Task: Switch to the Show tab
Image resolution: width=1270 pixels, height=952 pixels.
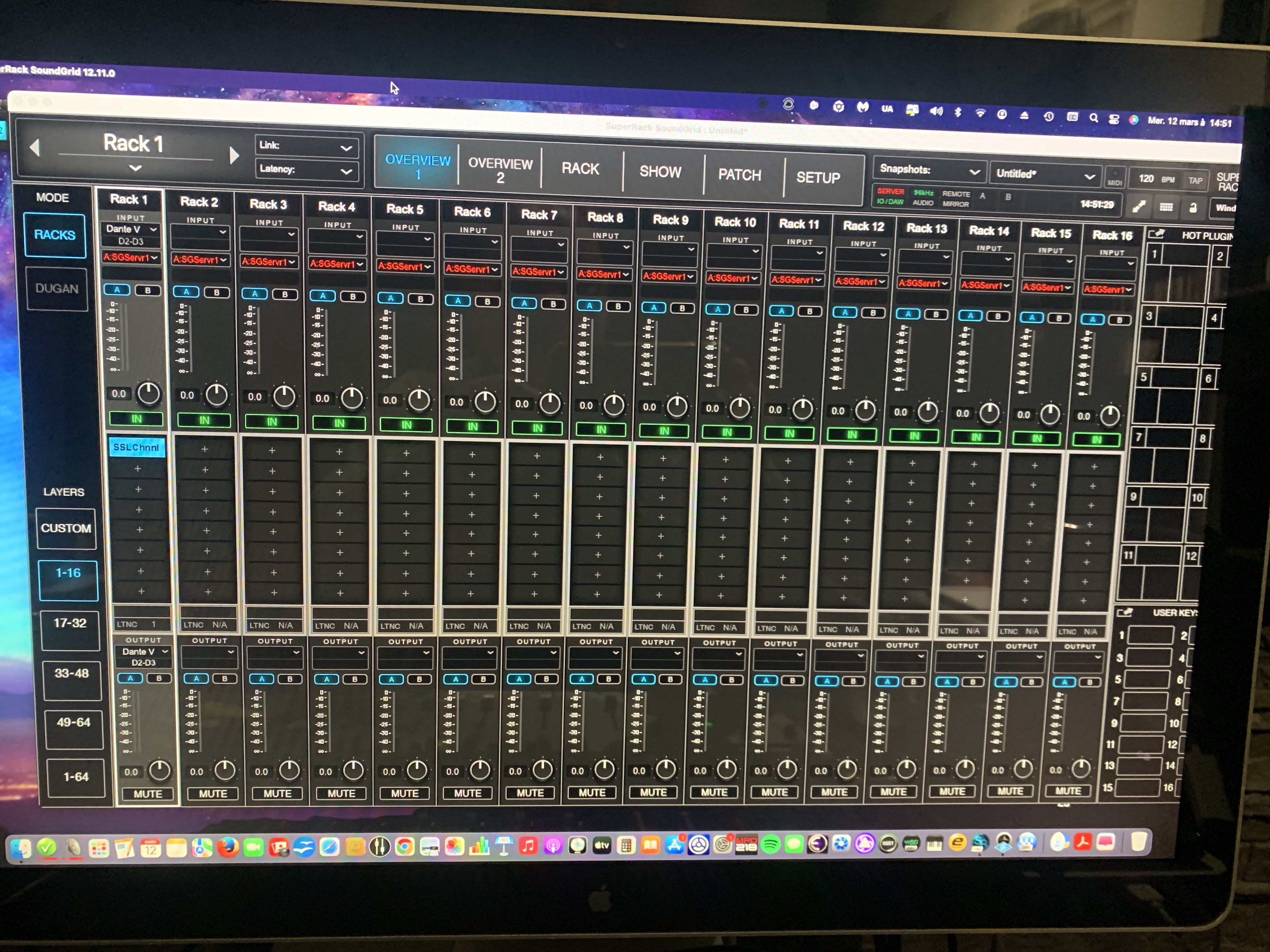Action: (x=660, y=172)
